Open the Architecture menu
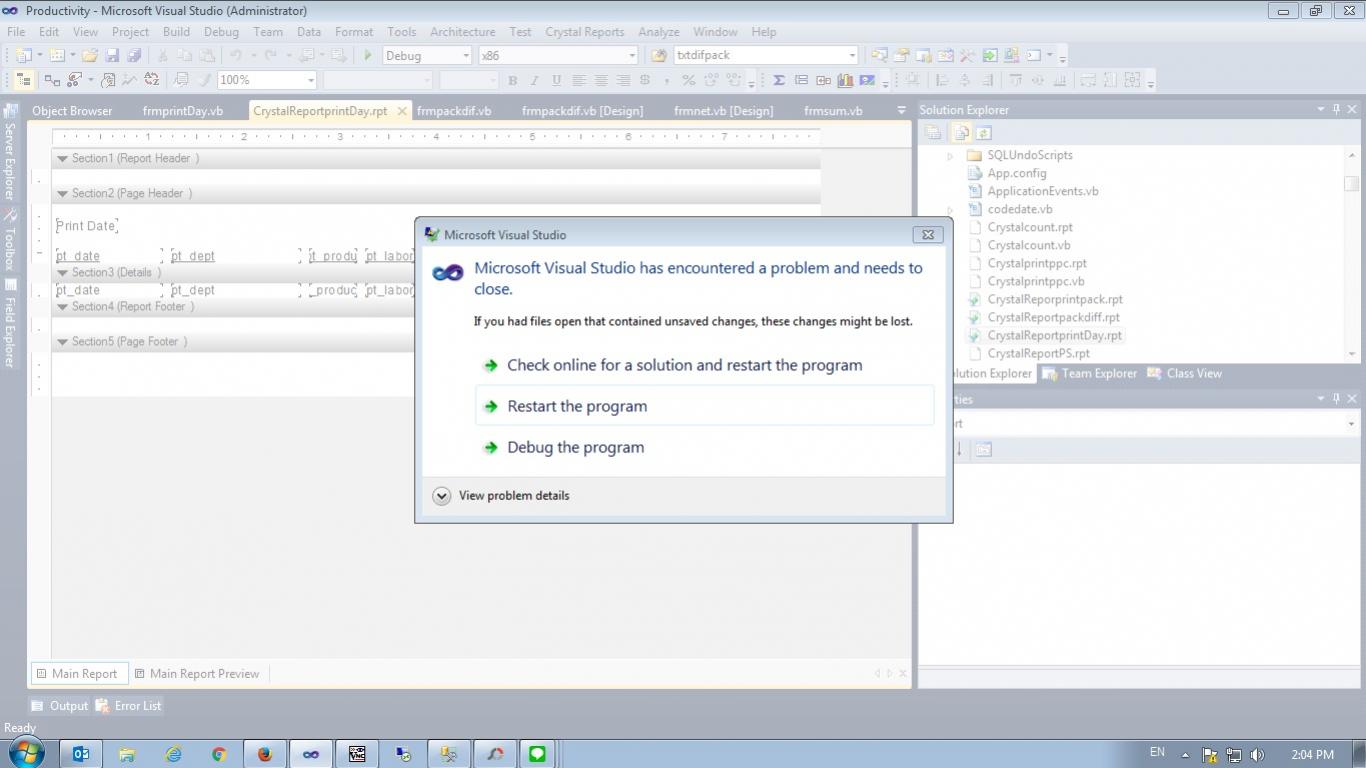This screenshot has height=768, width=1366. click(x=462, y=32)
